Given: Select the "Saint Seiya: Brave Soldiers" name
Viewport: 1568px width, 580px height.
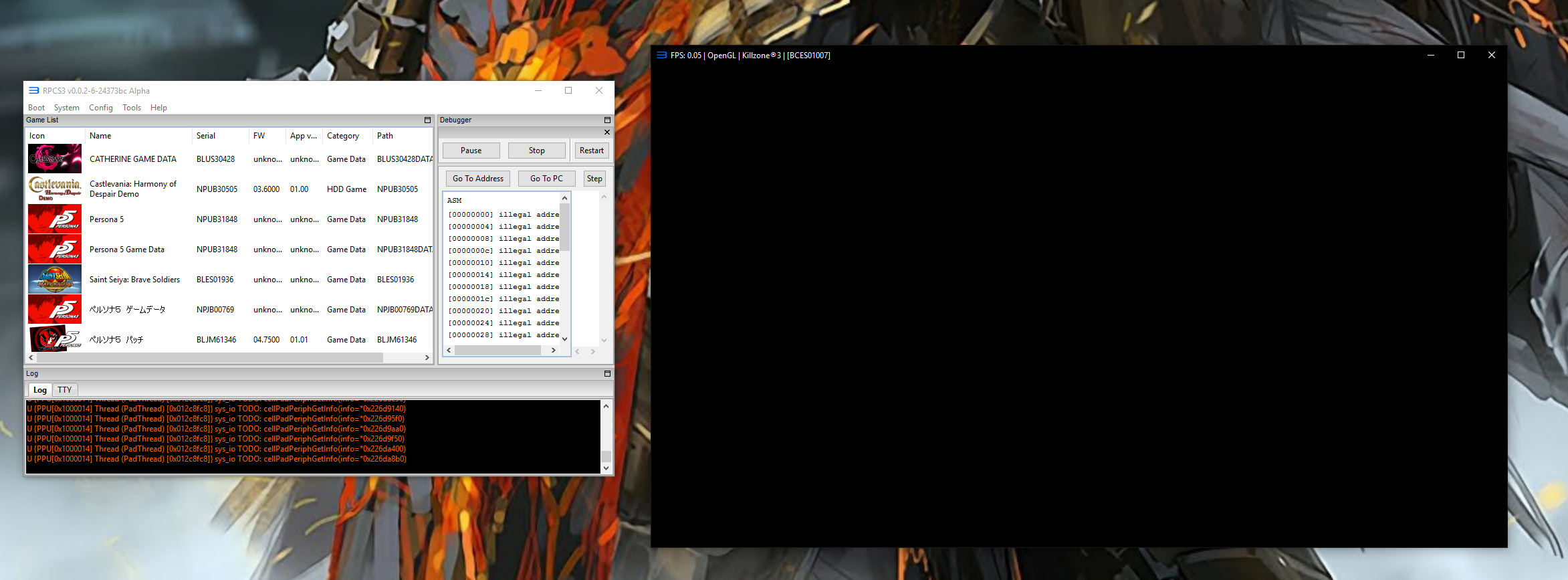Looking at the screenshot, I should [x=134, y=280].
